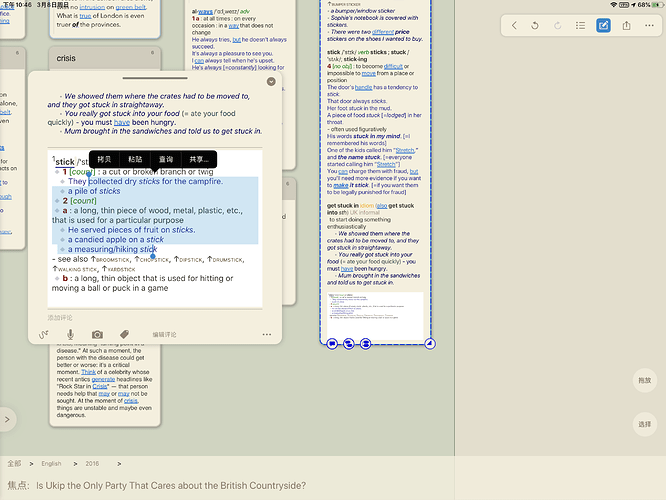Check the battery status indicator
666x500 pixels.
click(657, 5)
